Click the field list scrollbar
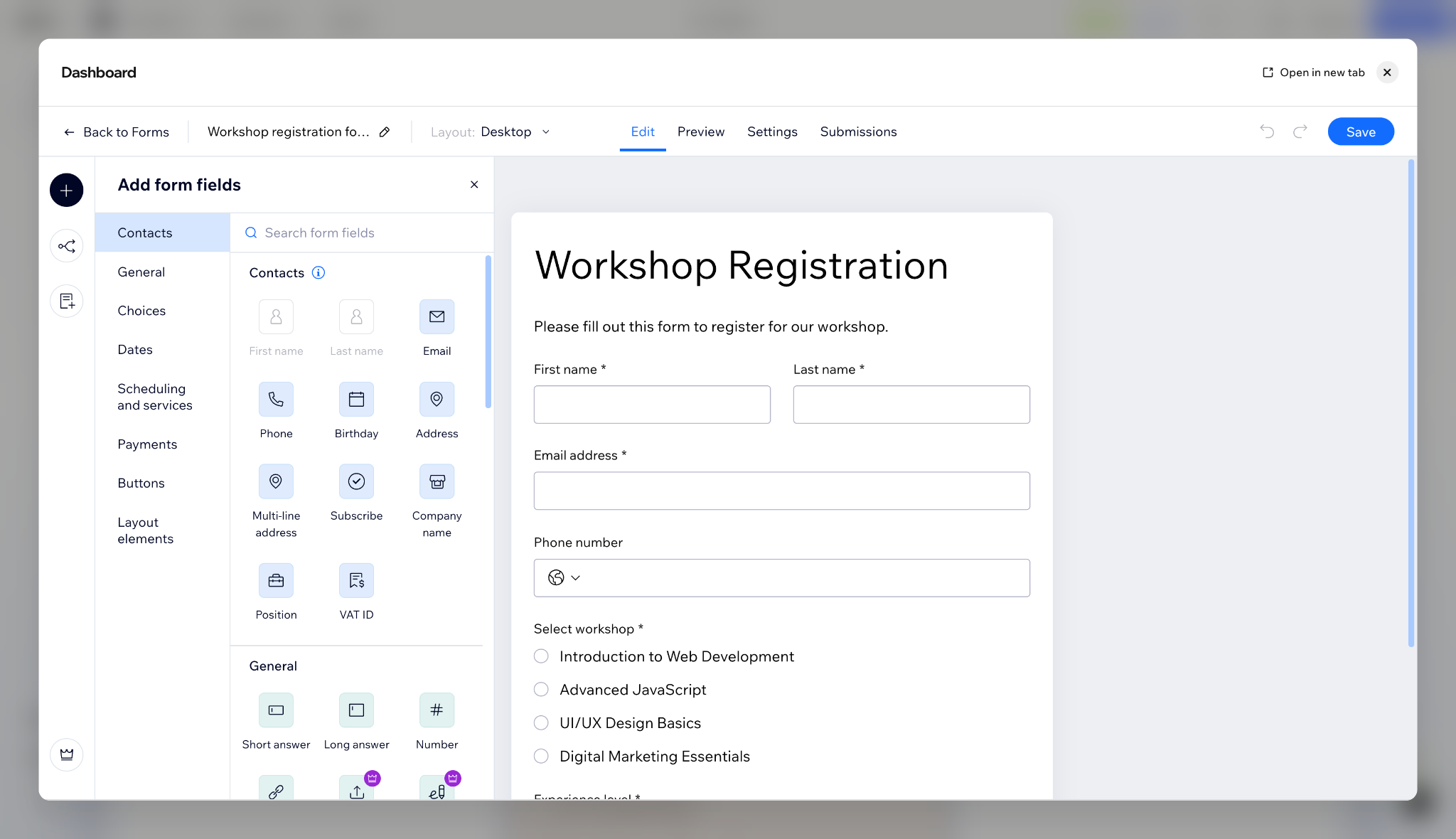This screenshot has height=839, width=1456. pos(488,332)
